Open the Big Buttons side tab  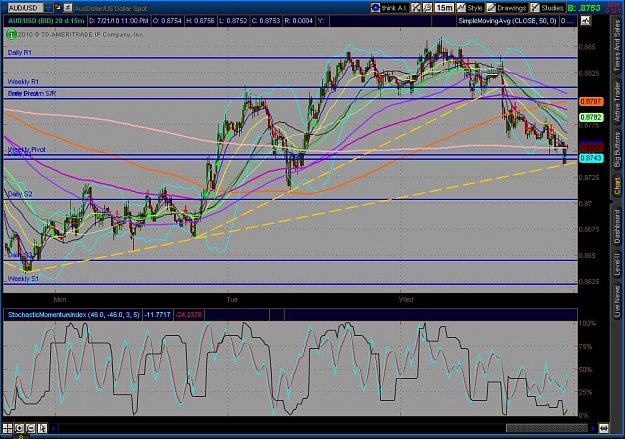click(x=617, y=150)
